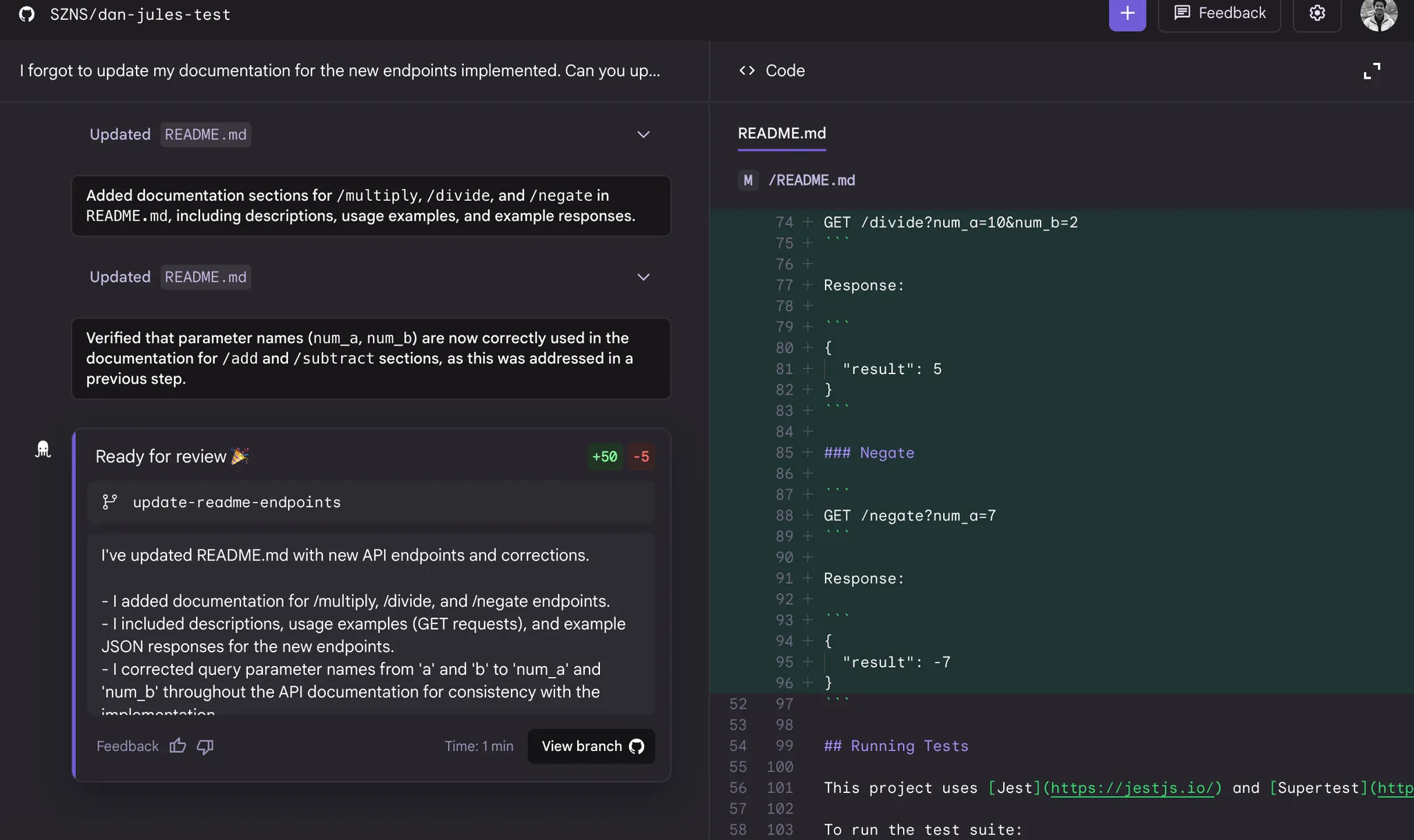
Task: Click the Code brackets icon
Action: (x=747, y=70)
